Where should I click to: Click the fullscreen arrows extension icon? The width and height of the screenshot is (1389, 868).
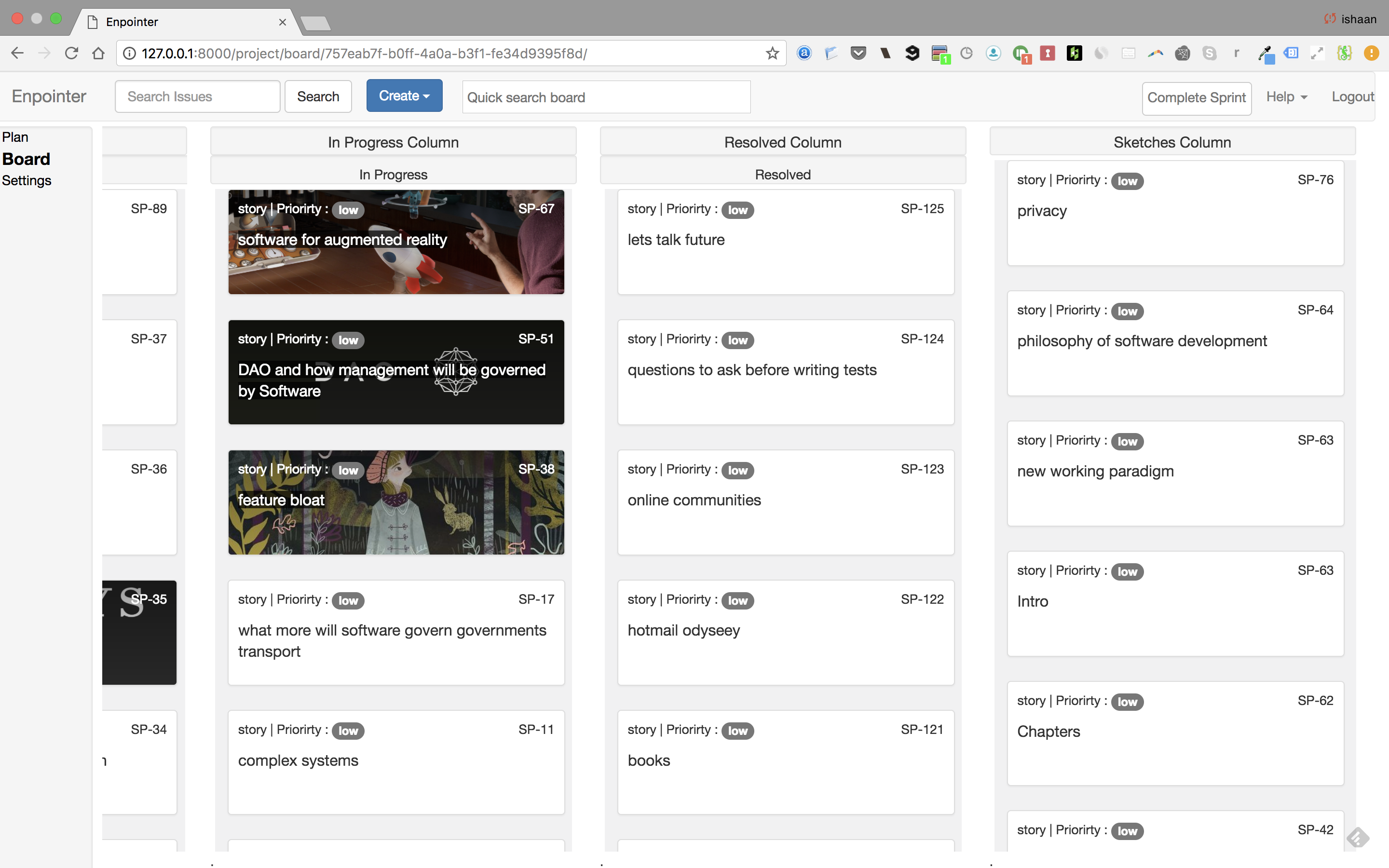pos(1317,54)
